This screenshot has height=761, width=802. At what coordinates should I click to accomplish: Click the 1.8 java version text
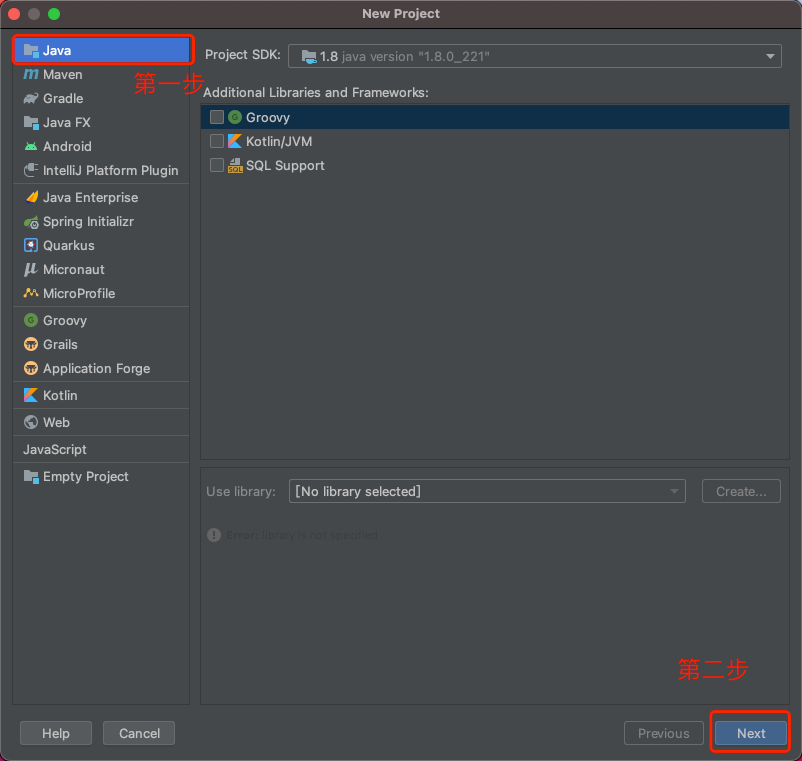click(405, 57)
